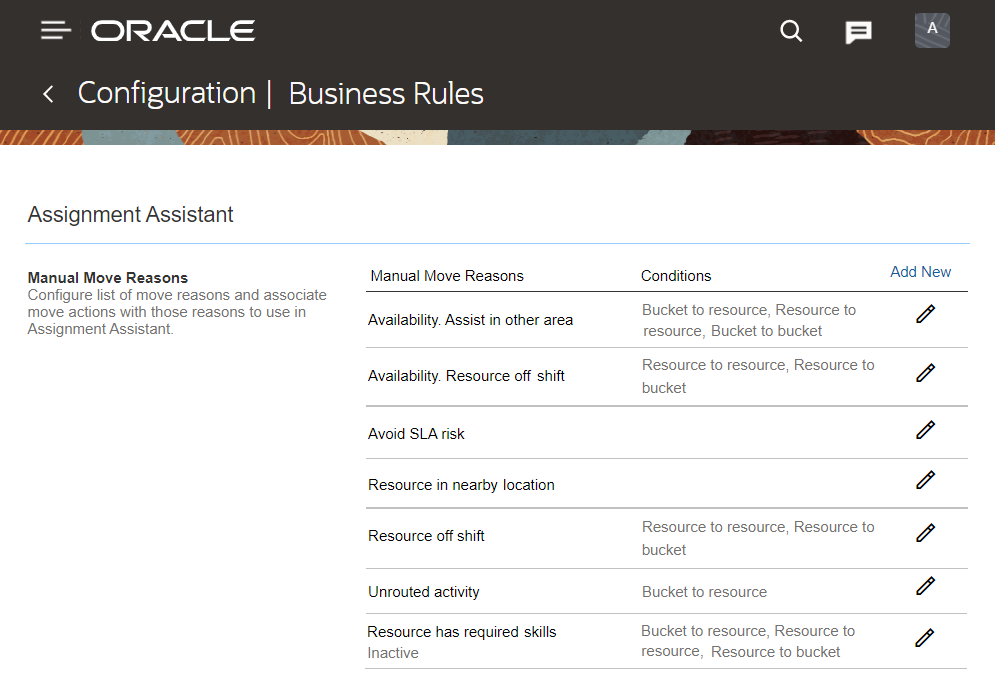995x677 pixels.
Task: Edit the 'Availability. Resource off shift' reason
Action: (925, 373)
